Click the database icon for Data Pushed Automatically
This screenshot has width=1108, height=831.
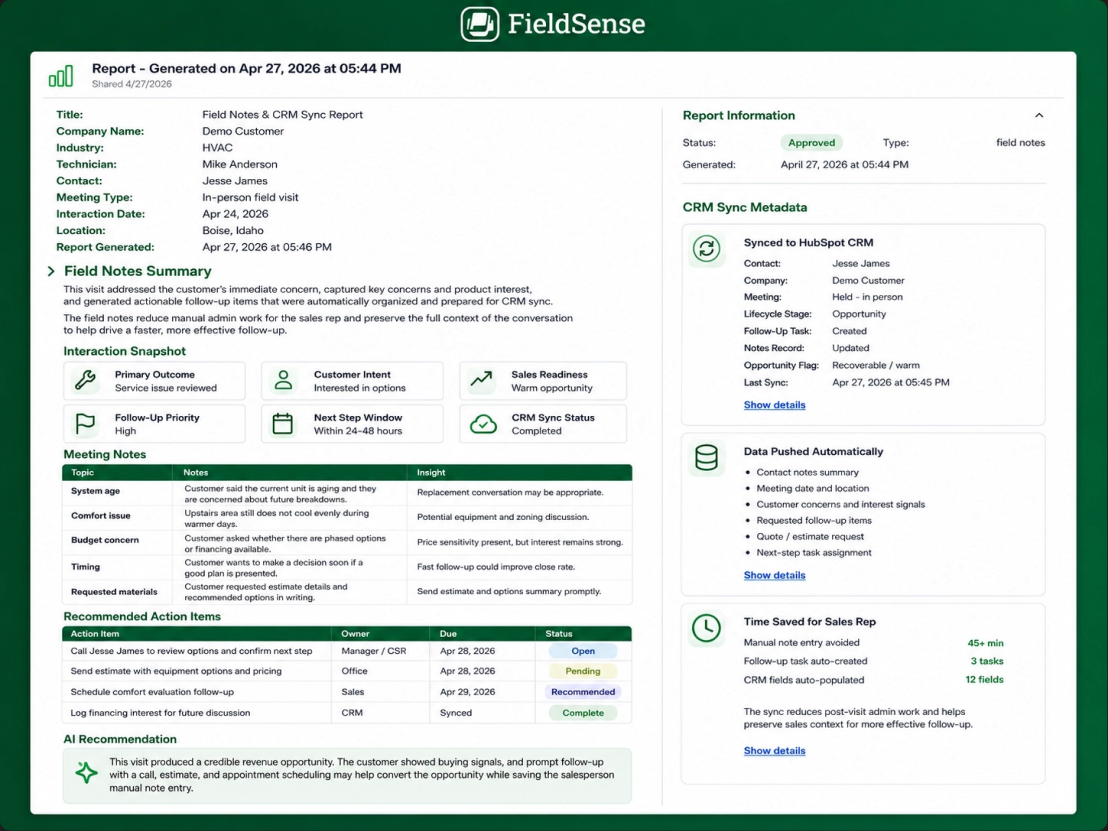pos(706,458)
